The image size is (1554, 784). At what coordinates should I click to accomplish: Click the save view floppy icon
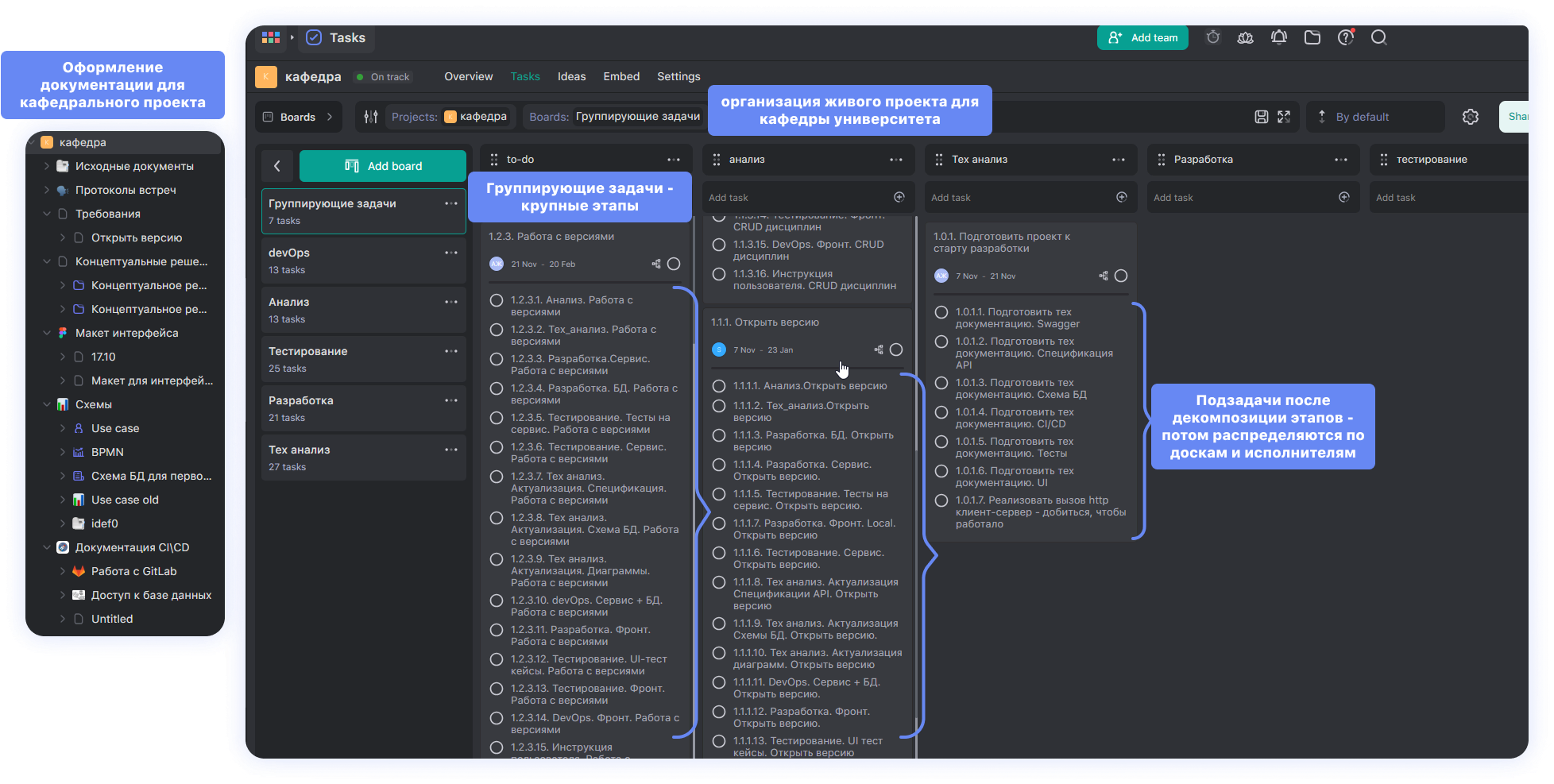click(x=1261, y=117)
